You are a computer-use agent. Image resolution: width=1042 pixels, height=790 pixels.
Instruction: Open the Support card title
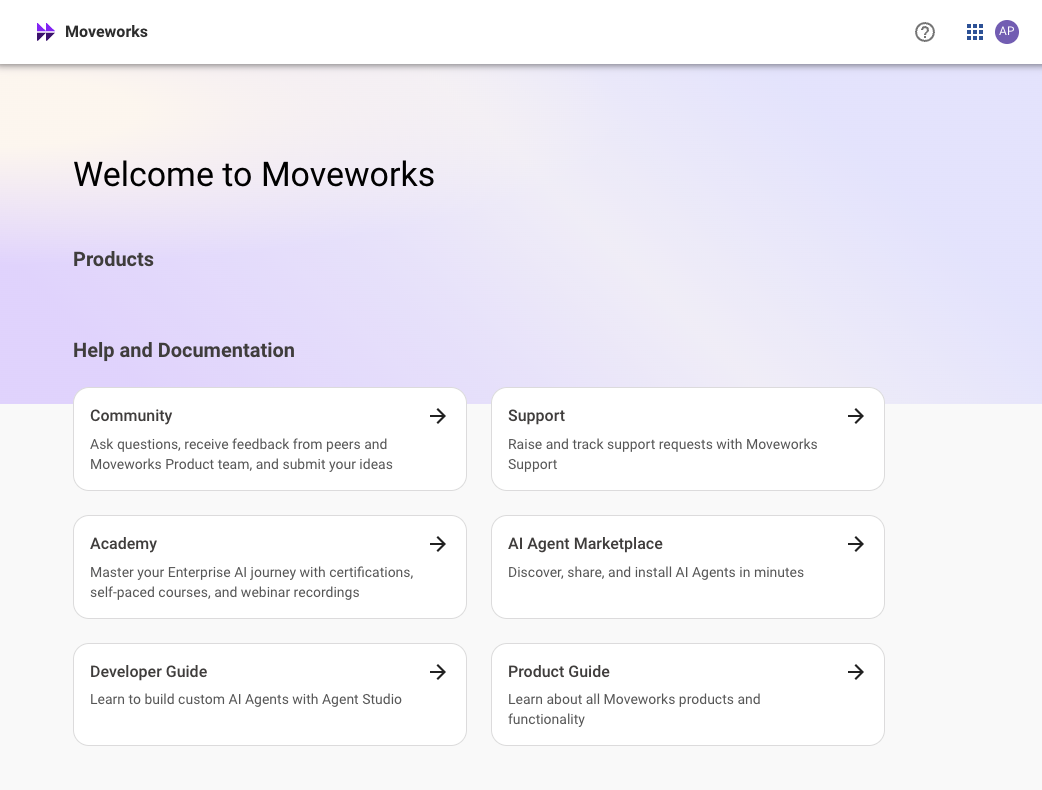point(536,416)
